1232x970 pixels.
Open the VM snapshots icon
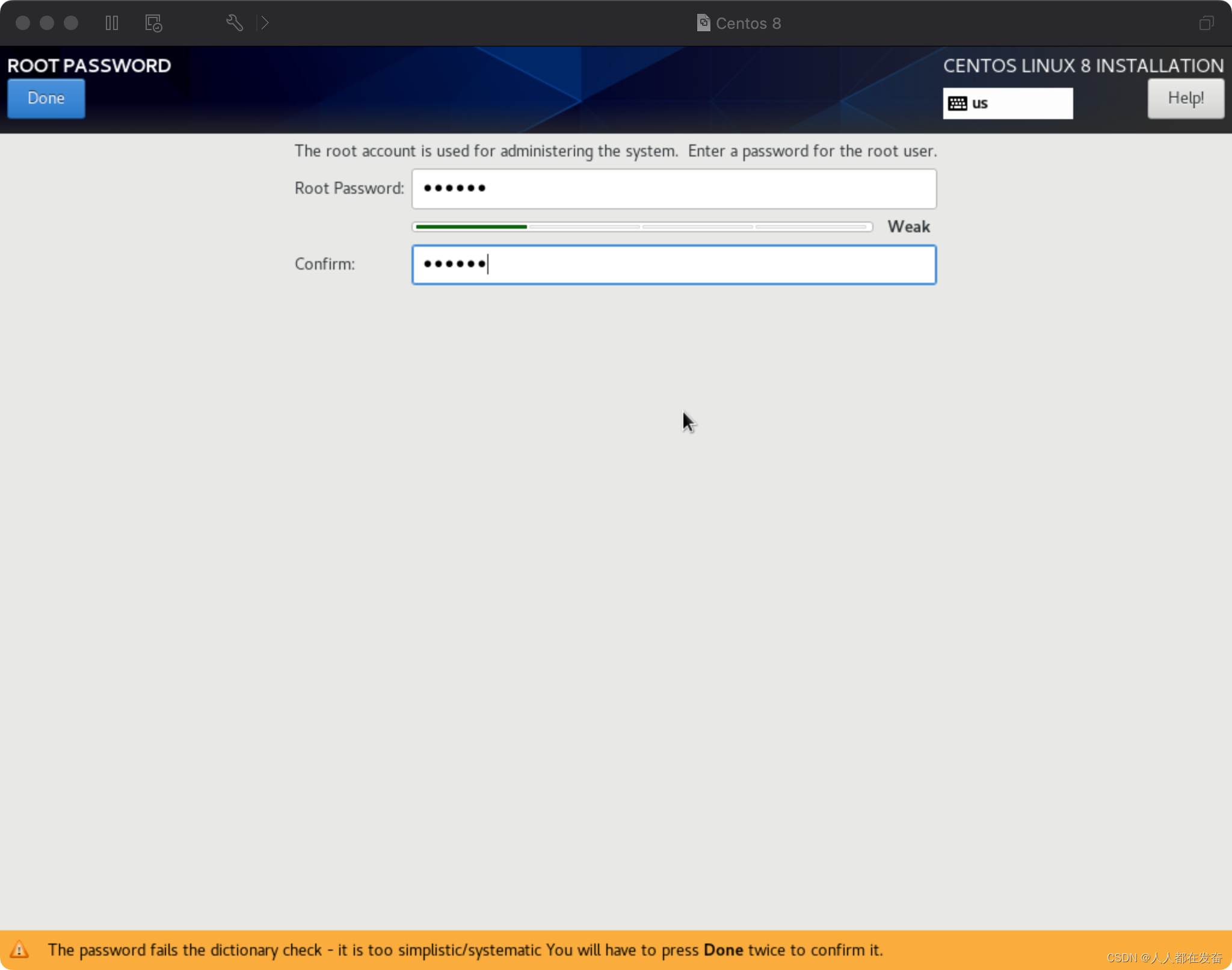pos(153,23)
